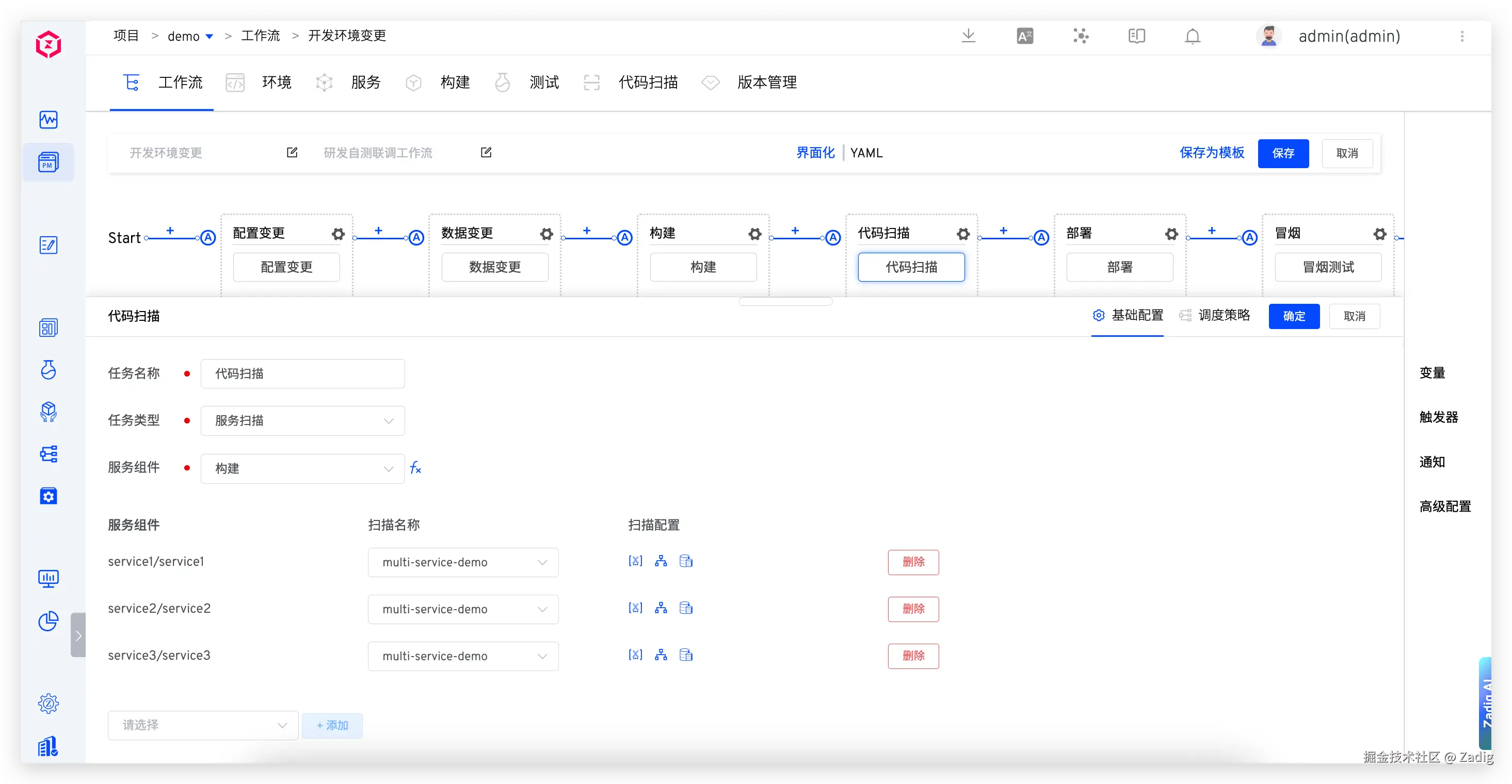Open scan name dropdown for service3/service3
The height and width of the screenshot is (784, 1512).
pyautogui.click(x=463, y=656)
